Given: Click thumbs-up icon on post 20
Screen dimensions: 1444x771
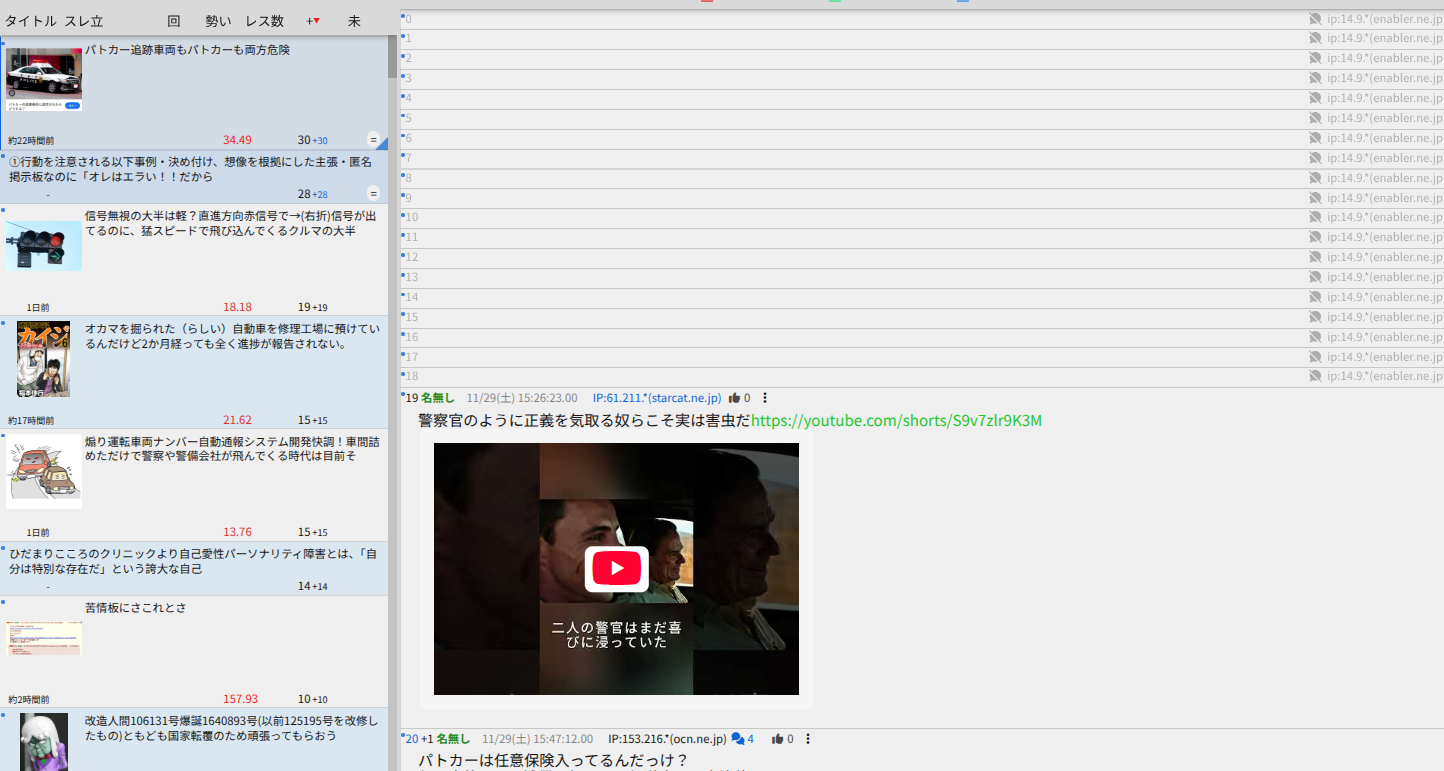Looking at the screenshot, I should [x=777, y=739].
